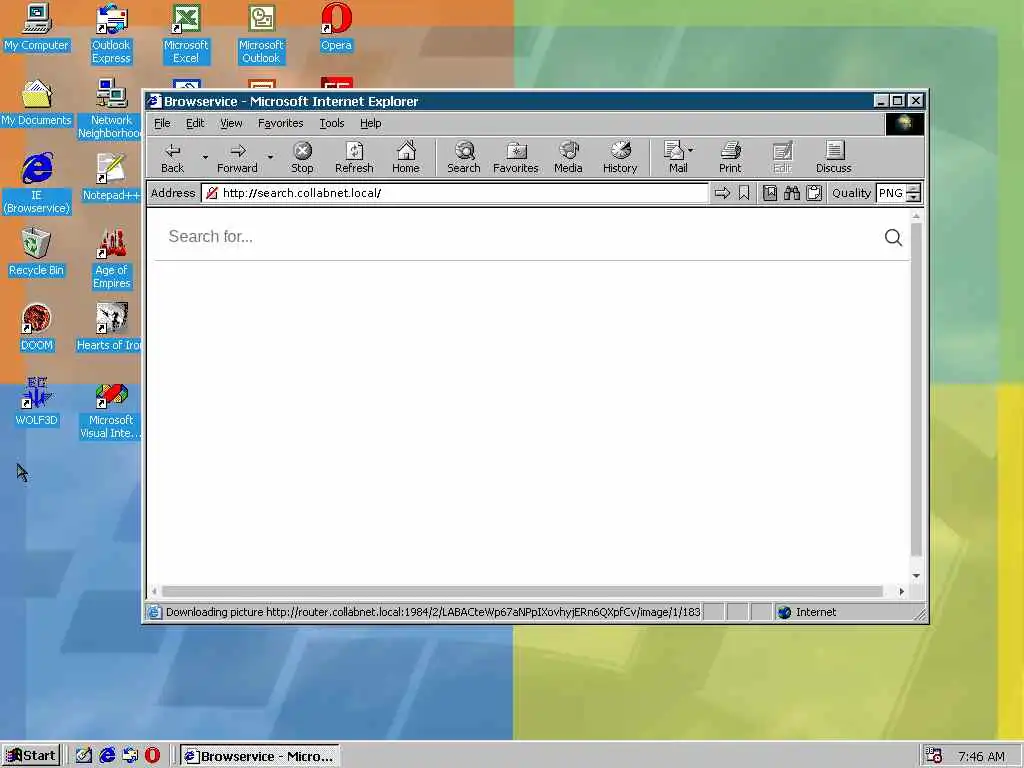Click the magnifier search icon on page
Image resolution: width=1024 pixels, height=768 pixels.
coord(893,238)
